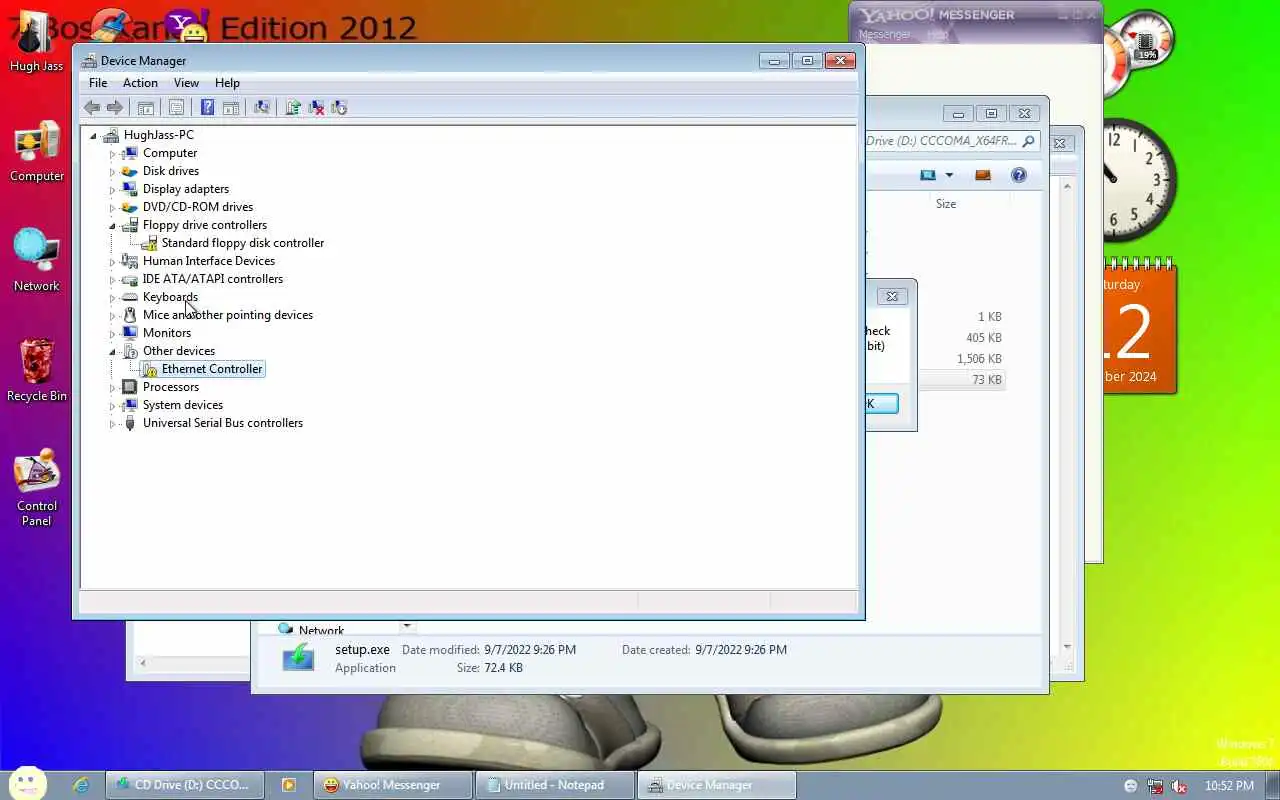Open the Hugh Jass desktop icon
The height and width of the screenshot is (800, 1280).
pos(36,42)
